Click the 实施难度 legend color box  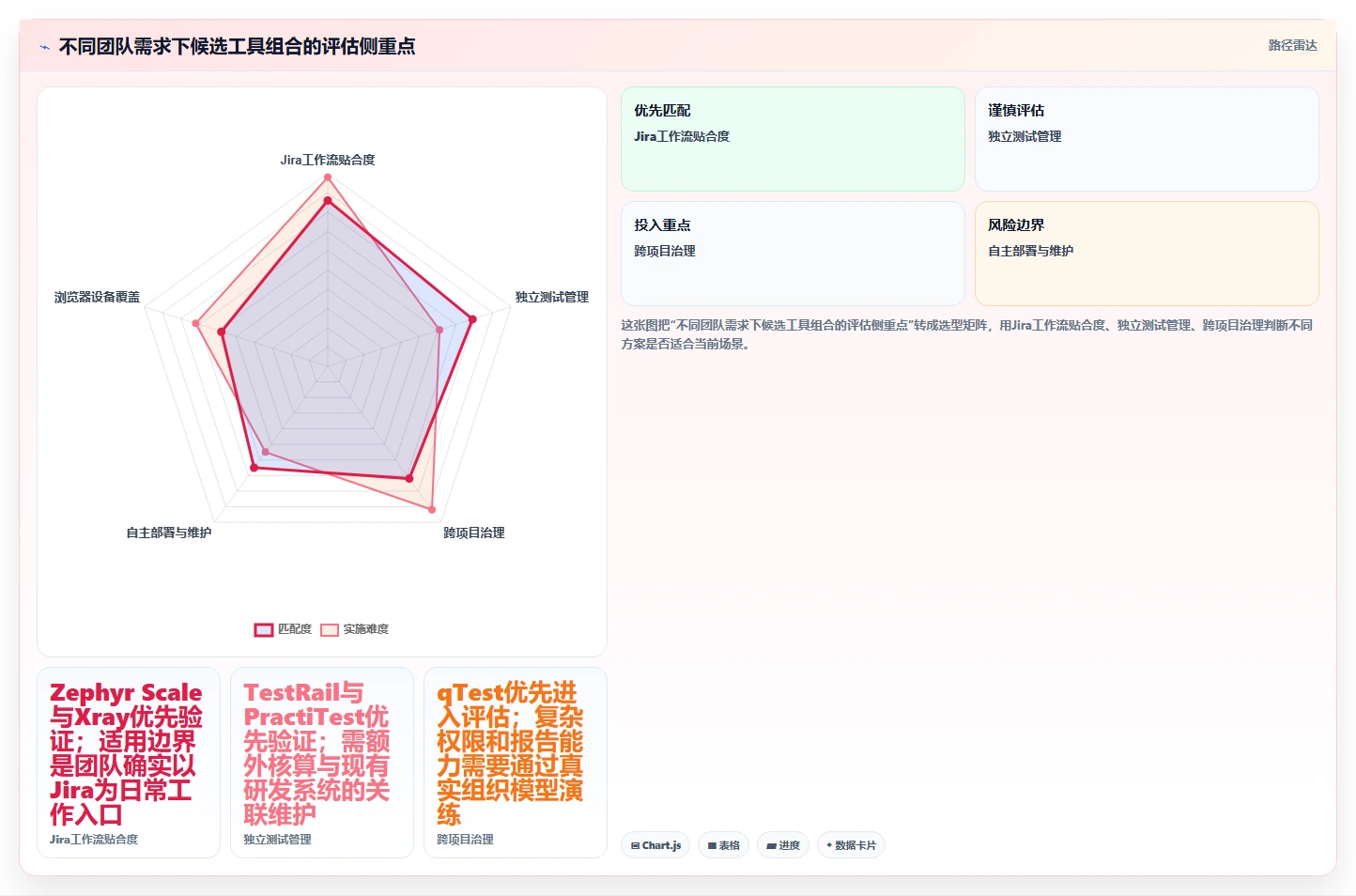click(330, 629)
